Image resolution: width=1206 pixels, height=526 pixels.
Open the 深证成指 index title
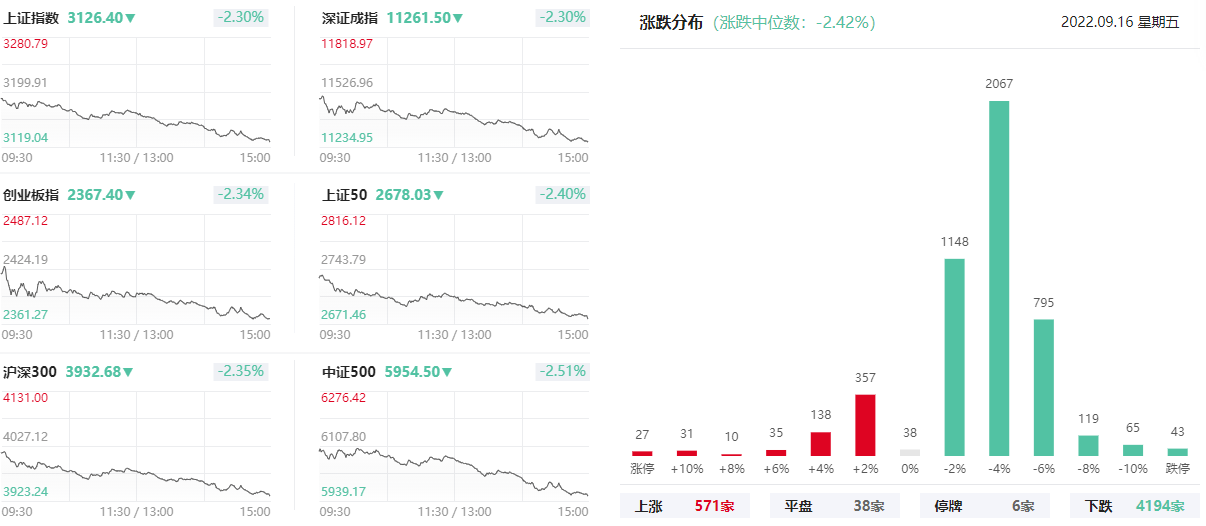[350, 18]
